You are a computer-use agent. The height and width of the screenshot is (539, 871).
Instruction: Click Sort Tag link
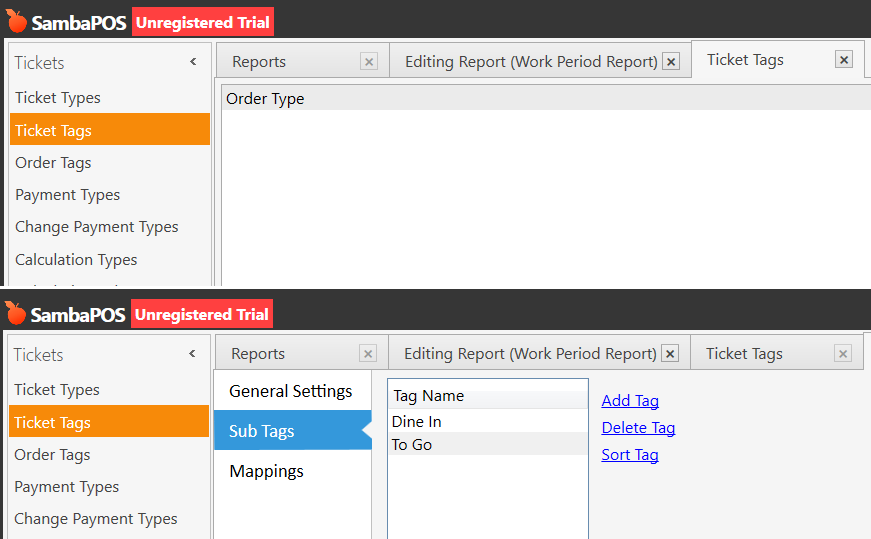pyautogui.click(x=630, y=455)
